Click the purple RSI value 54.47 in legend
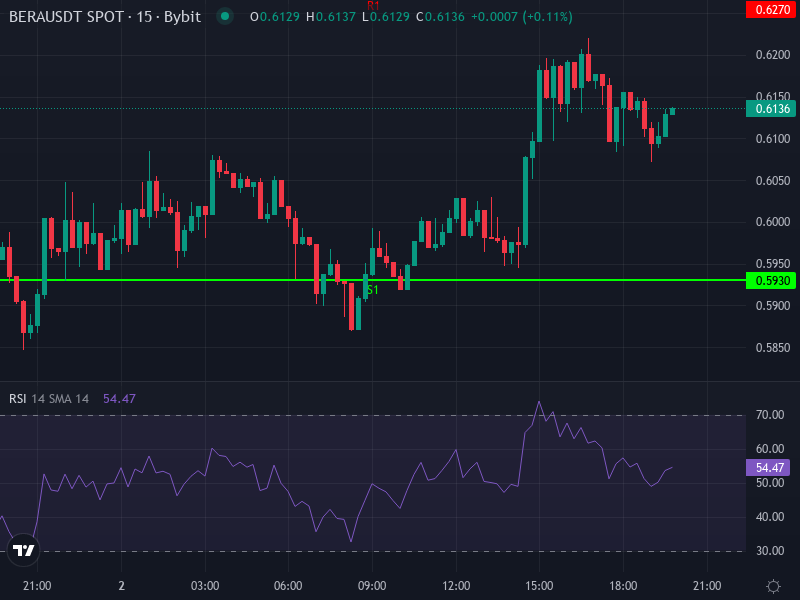 point(120,397)
